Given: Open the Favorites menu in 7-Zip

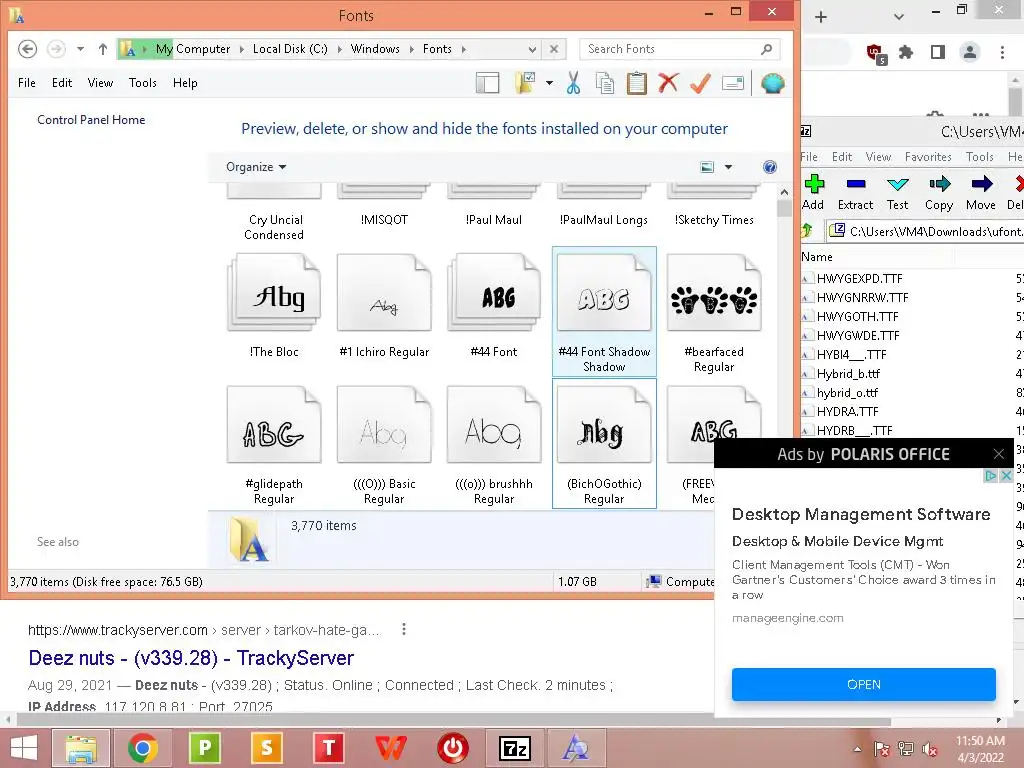Looking at the screenshot, I should point(928,157).
